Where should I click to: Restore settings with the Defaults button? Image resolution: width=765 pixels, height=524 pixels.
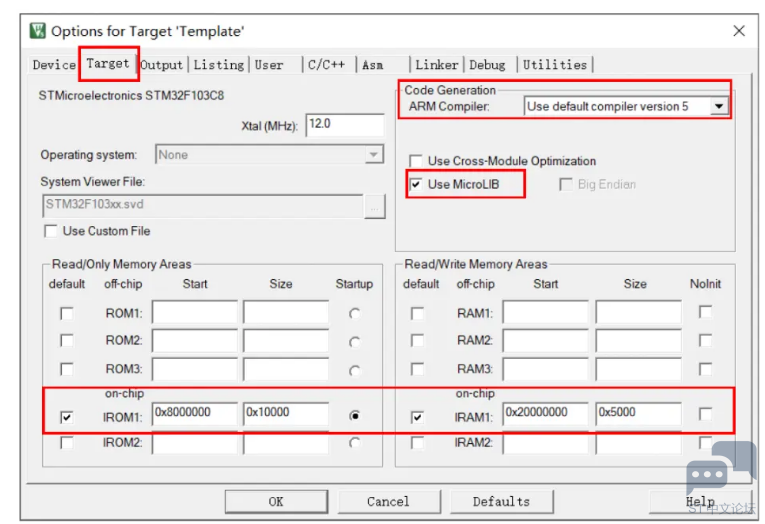[x=502, y=502]
